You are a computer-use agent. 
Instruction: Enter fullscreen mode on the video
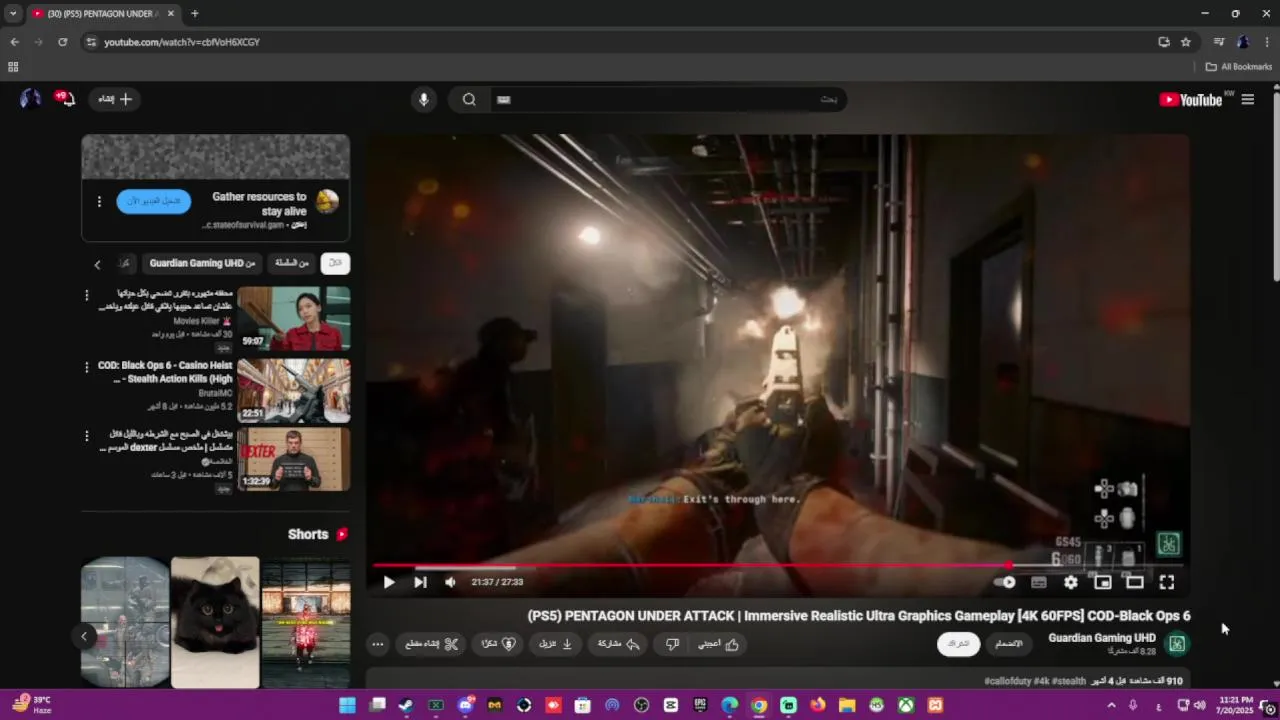pos(1167,582)
